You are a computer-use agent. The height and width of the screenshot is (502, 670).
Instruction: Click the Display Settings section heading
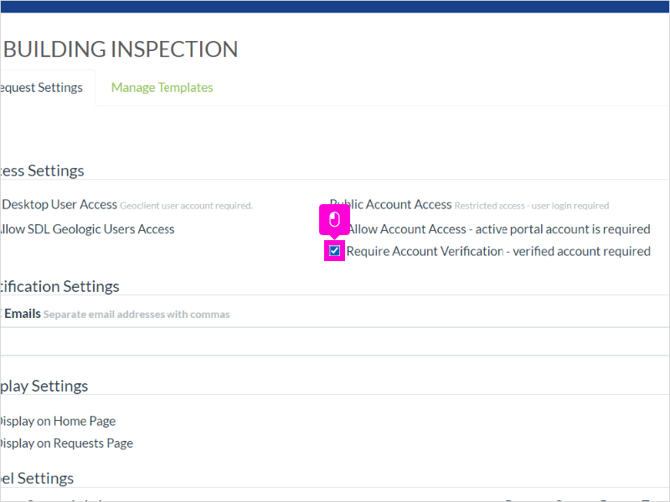44,386
